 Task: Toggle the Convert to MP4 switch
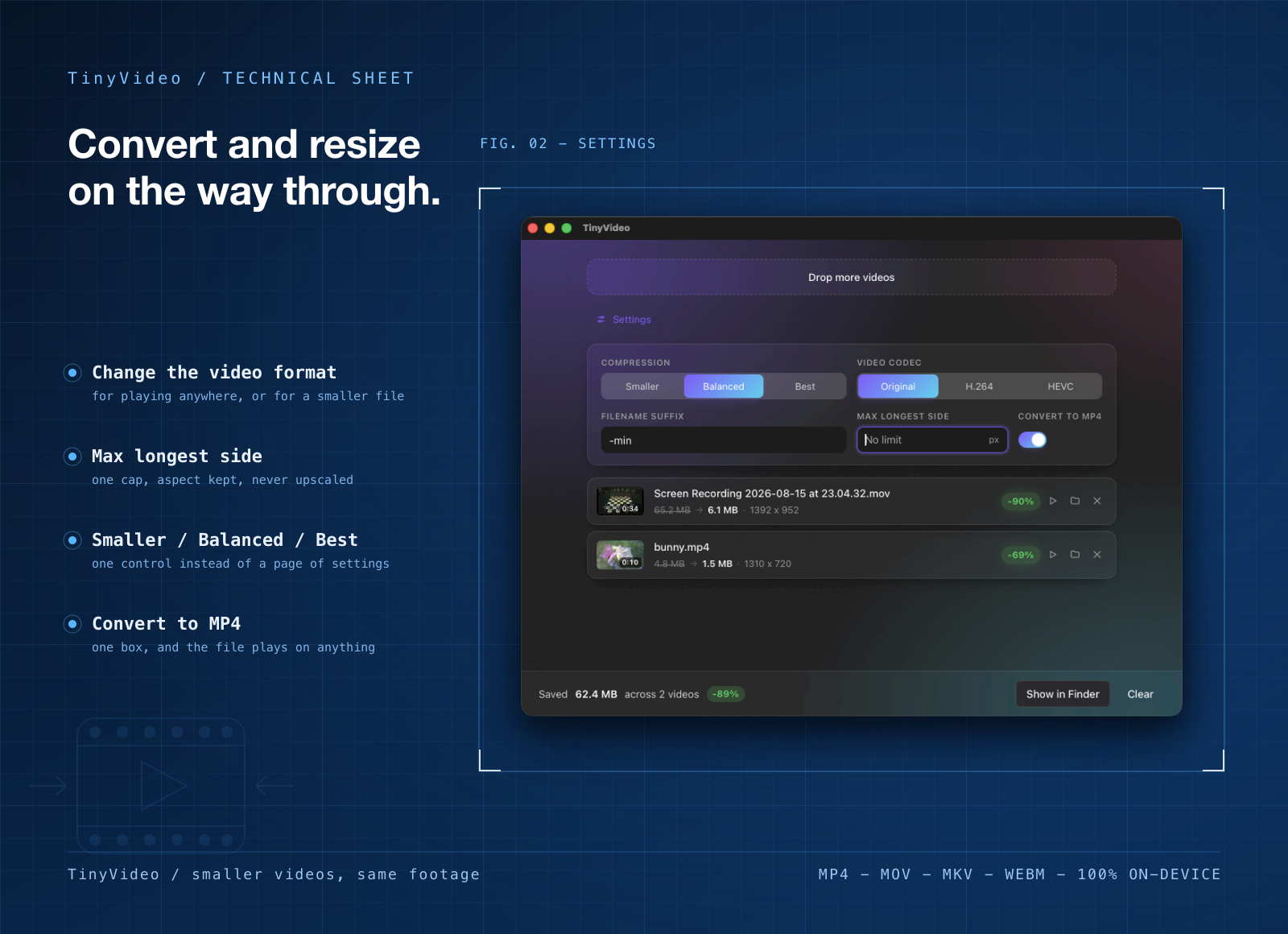[x=1032, y=440]
